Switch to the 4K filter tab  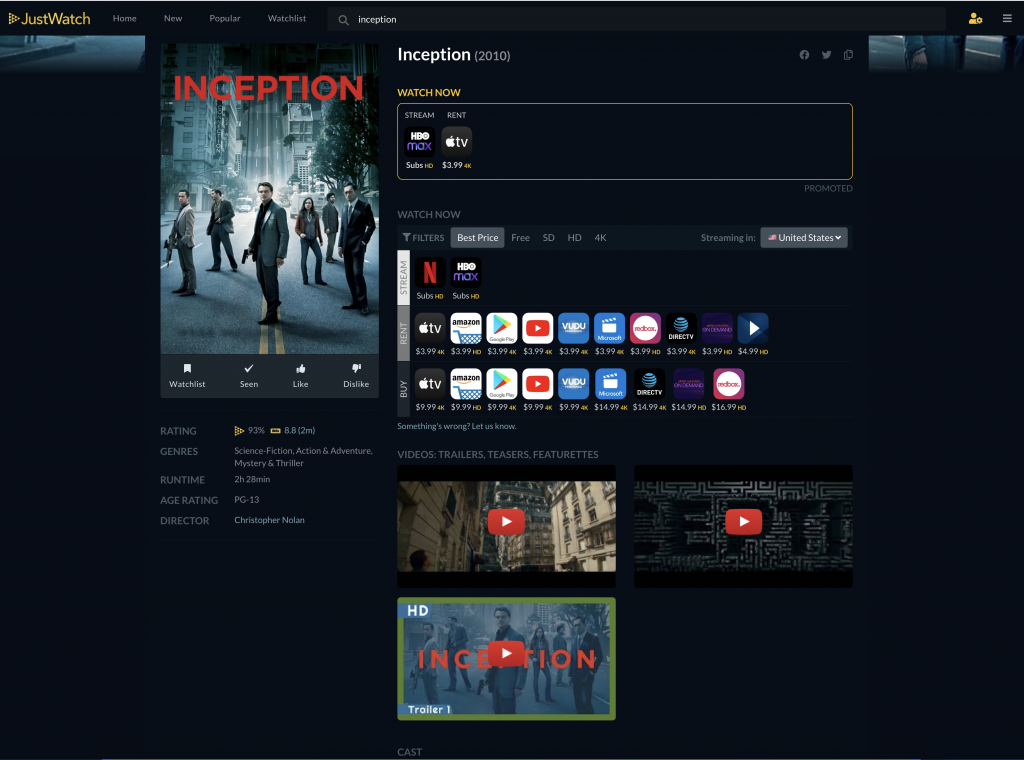[600, 238]
